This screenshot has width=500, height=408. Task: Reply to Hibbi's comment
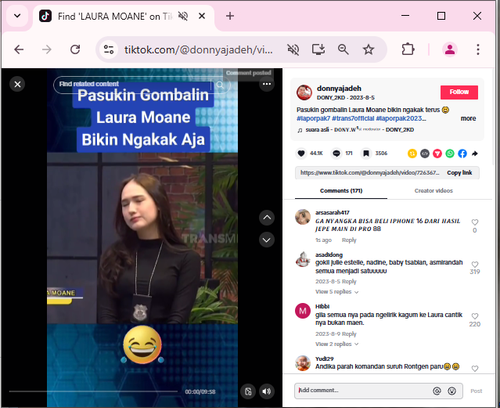pos(349,334)
